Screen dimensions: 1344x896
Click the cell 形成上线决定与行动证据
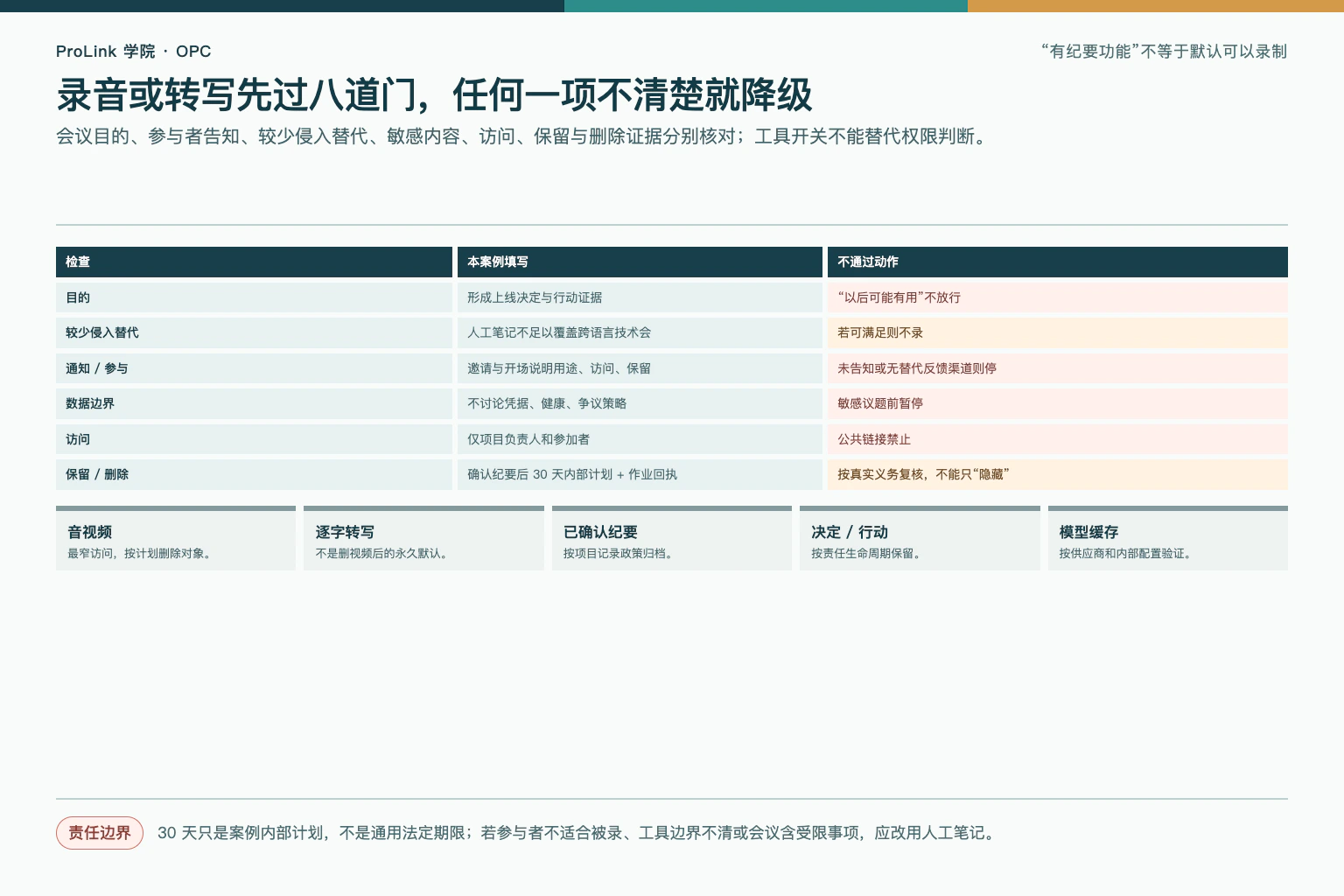tap(640, 297)
